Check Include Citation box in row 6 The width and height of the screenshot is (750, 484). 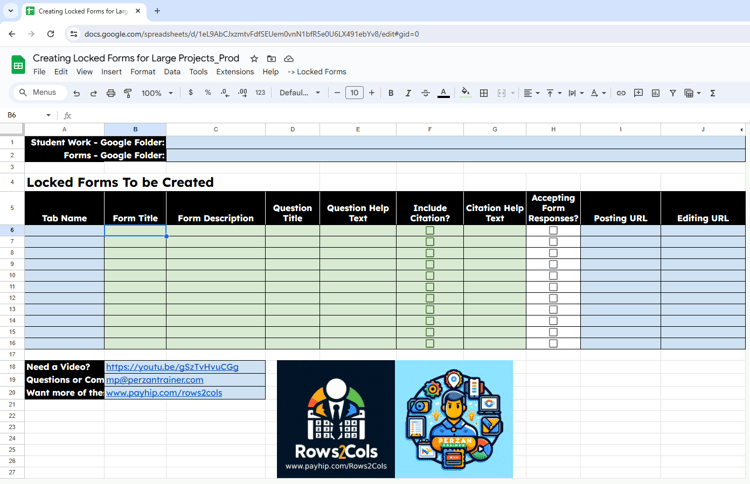click(430, 231)
